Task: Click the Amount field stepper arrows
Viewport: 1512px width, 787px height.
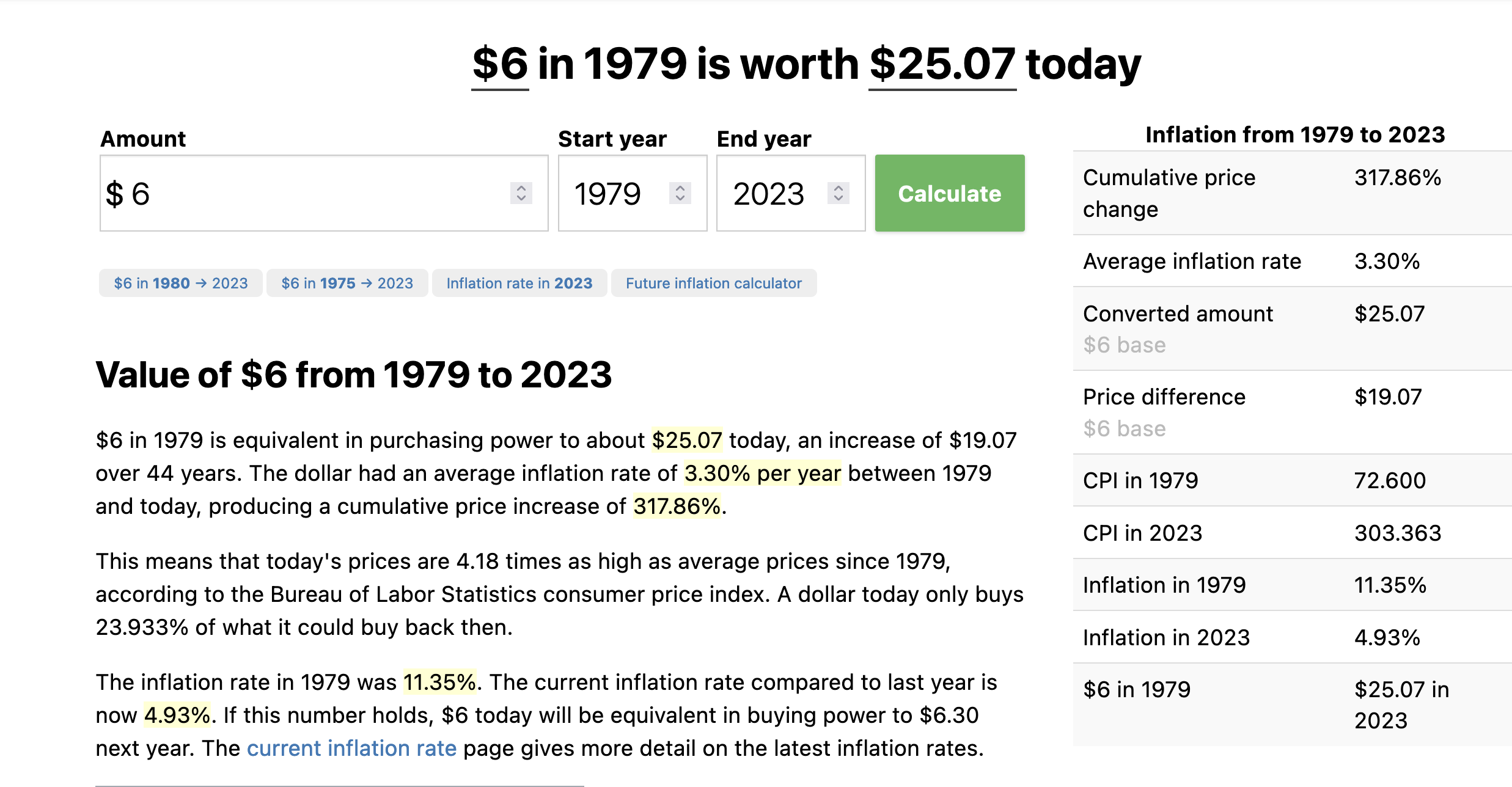Action: click(521, 193)
